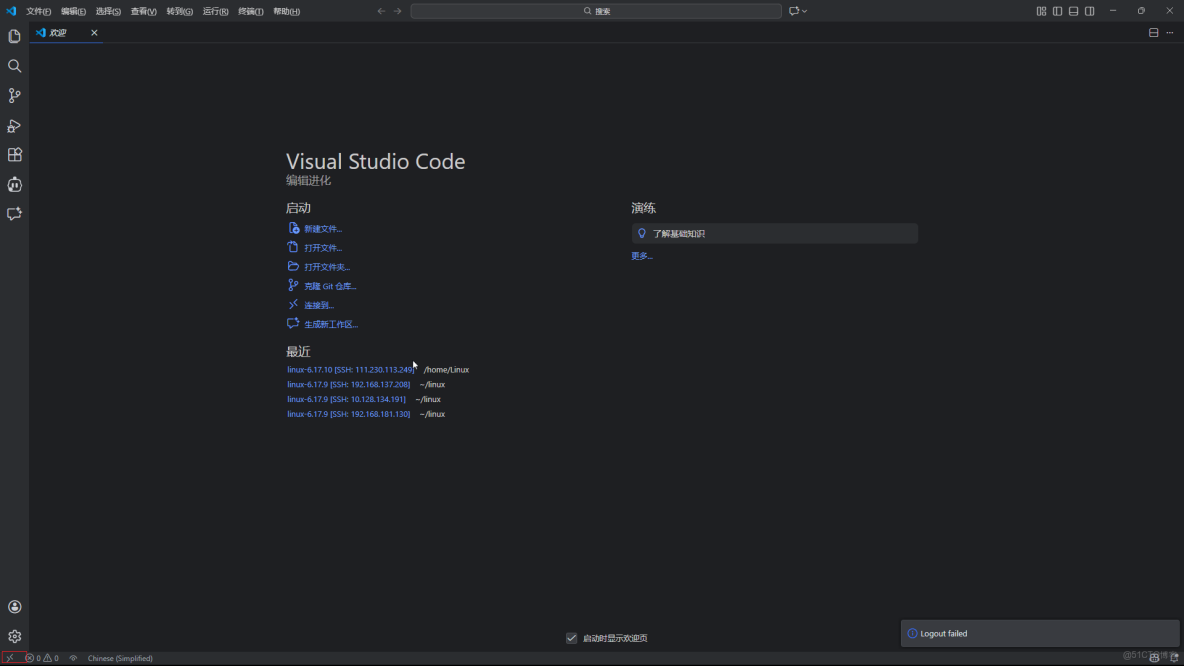This screenshot has width=1184, height=666.
Task: Open Source Control view
Action: 14,96
